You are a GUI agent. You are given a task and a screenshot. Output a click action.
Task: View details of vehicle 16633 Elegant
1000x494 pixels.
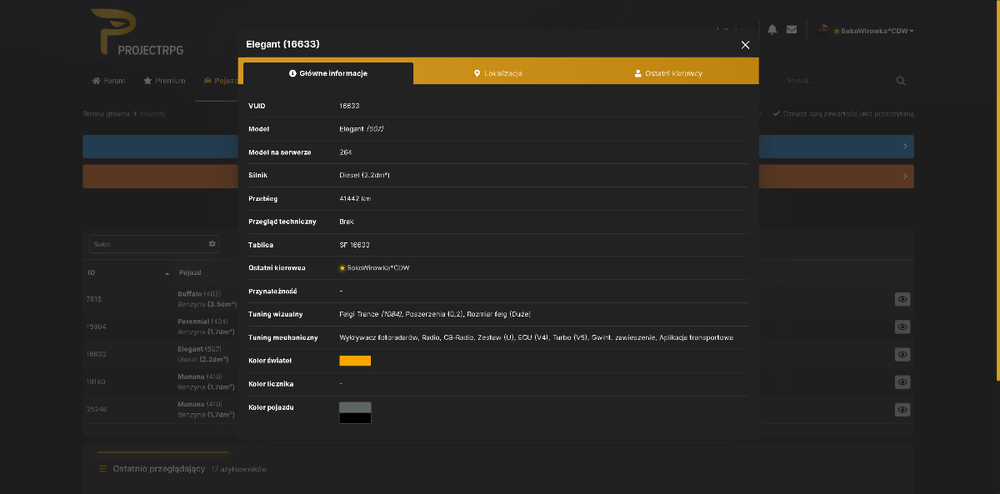point(902,354)
